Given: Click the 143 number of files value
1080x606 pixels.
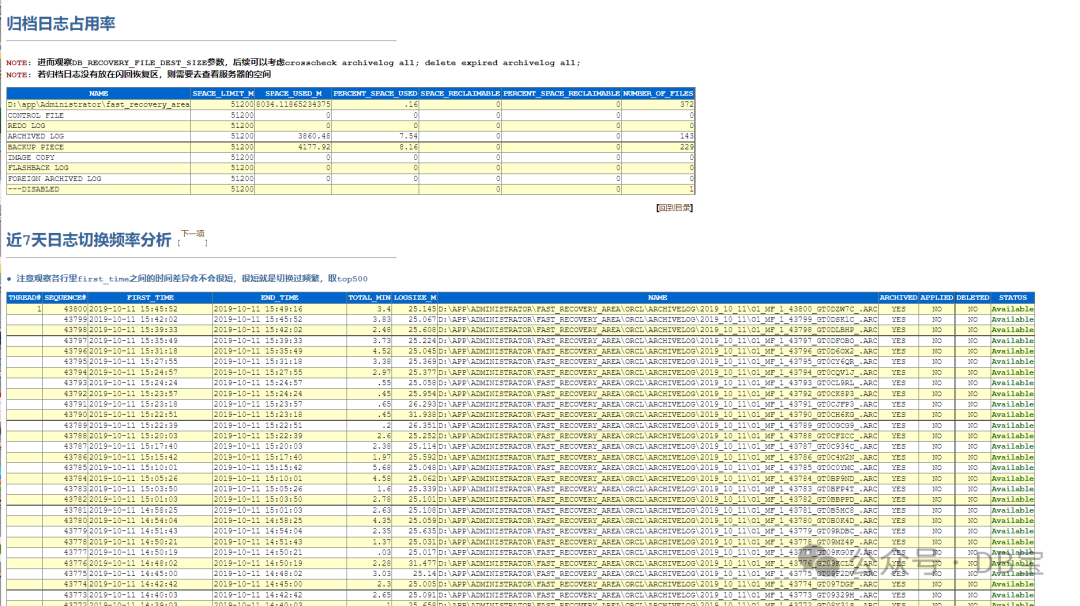Looking at the screenshot, I should (x=687, y=136).
